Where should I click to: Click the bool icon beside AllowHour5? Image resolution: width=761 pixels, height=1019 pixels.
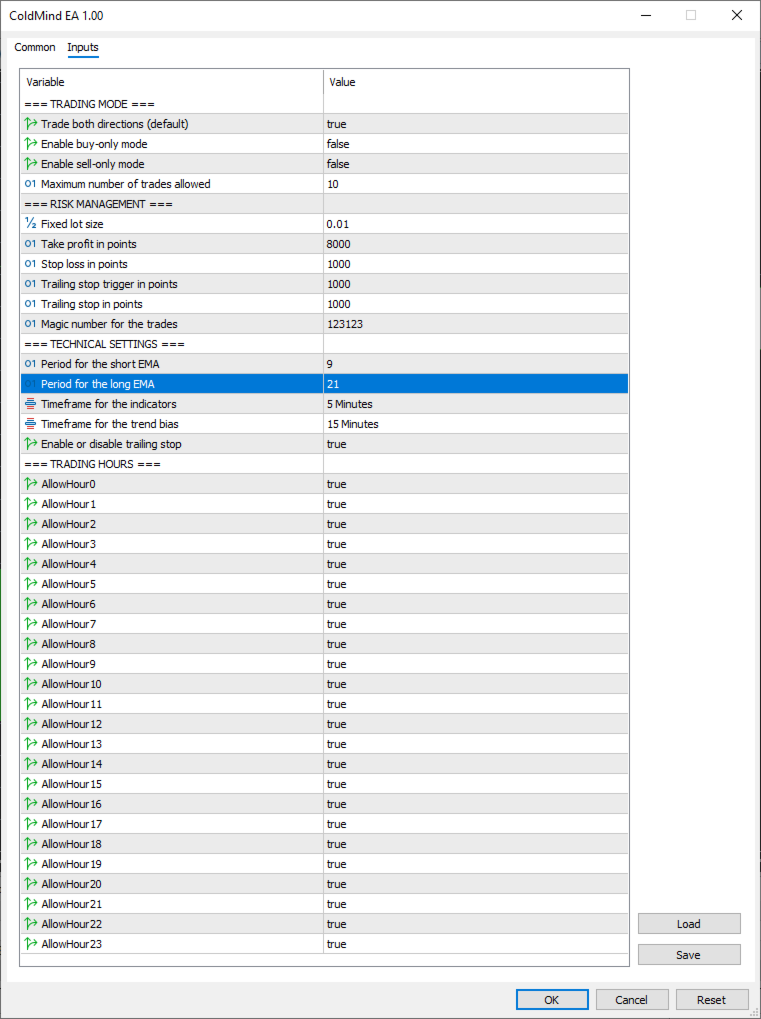click(x=31, y=584)
